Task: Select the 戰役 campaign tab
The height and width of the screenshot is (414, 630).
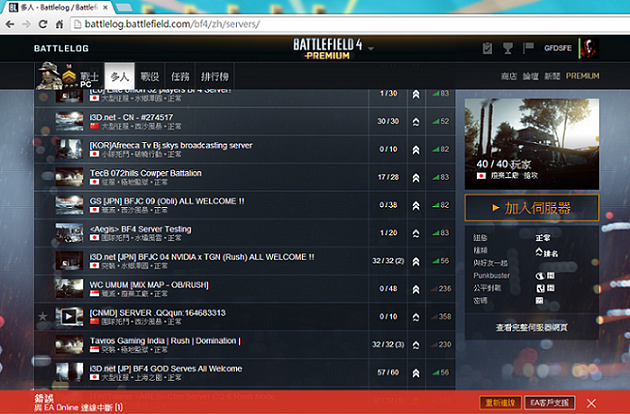Action: point(149,76)
